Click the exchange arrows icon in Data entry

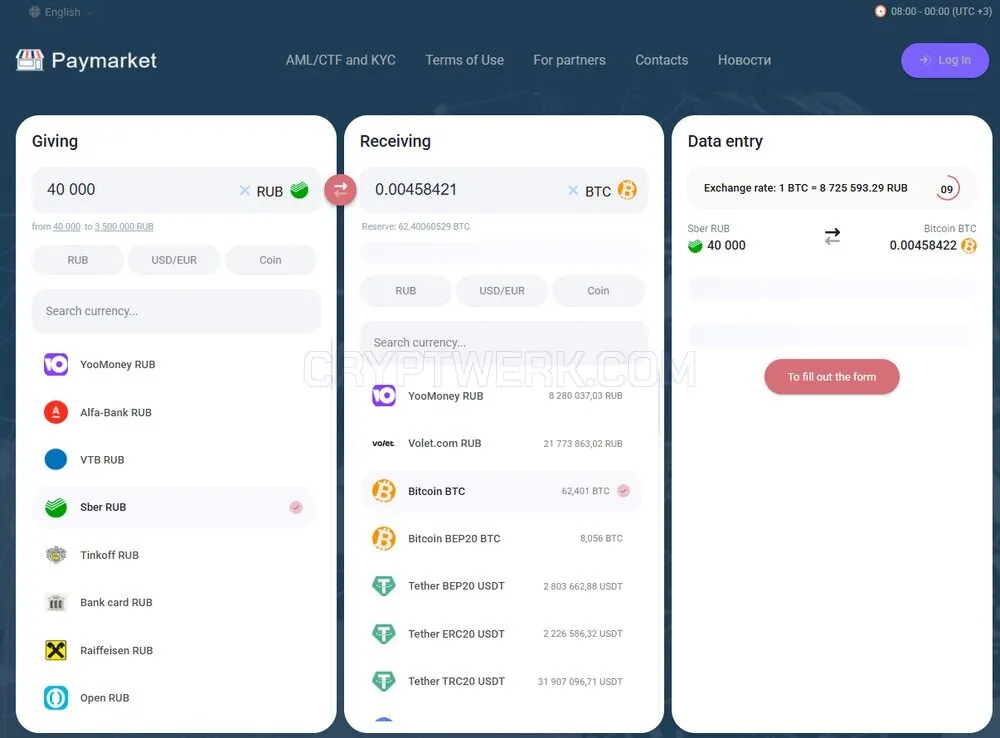[x=832, y=237]
